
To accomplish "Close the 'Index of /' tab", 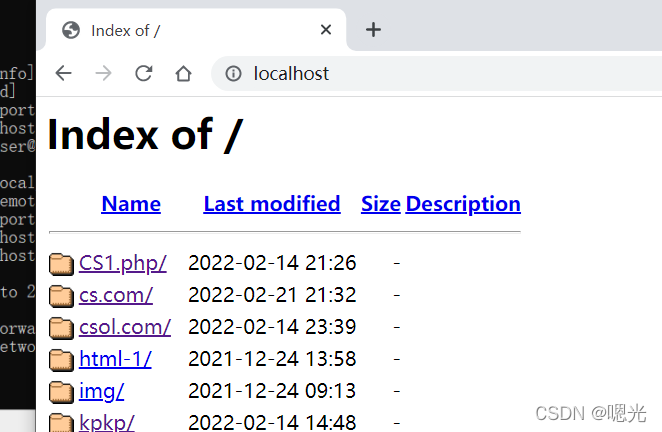I will pos(326,30).
